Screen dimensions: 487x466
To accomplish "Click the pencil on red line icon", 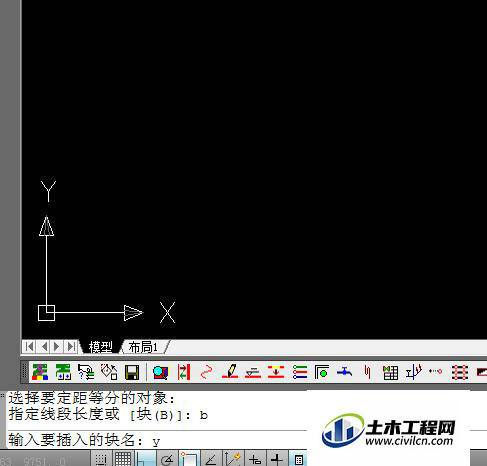I will [230, 371].
